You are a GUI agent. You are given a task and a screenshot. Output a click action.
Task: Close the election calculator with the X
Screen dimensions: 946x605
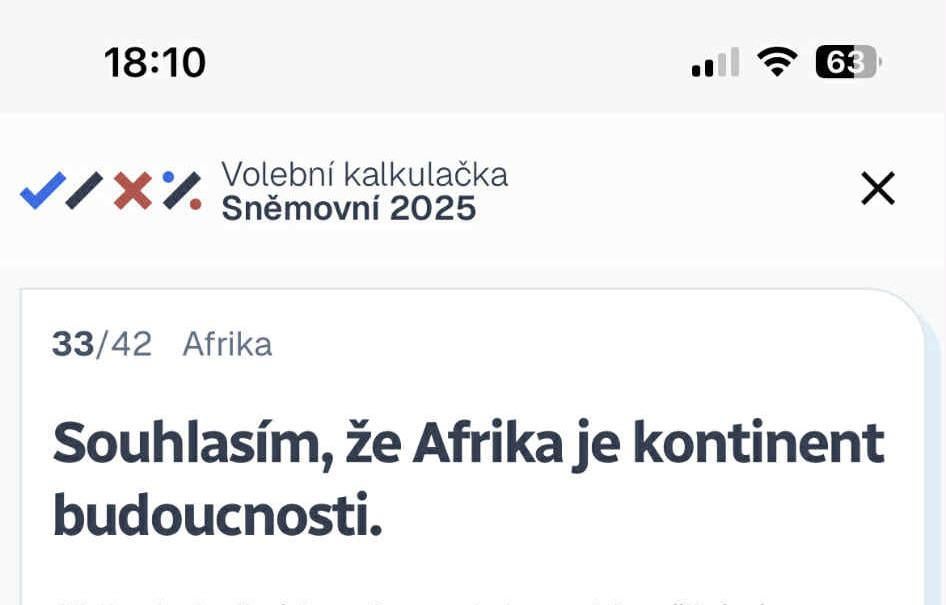click(877, 188)
